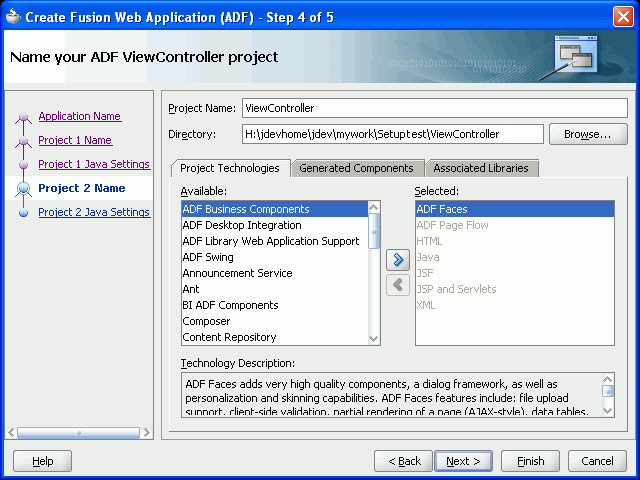The height and width of the screenshot is (480, 640).
Task: Click into the Project Name field
Action: pyautogui.click(x=435, y=108)
